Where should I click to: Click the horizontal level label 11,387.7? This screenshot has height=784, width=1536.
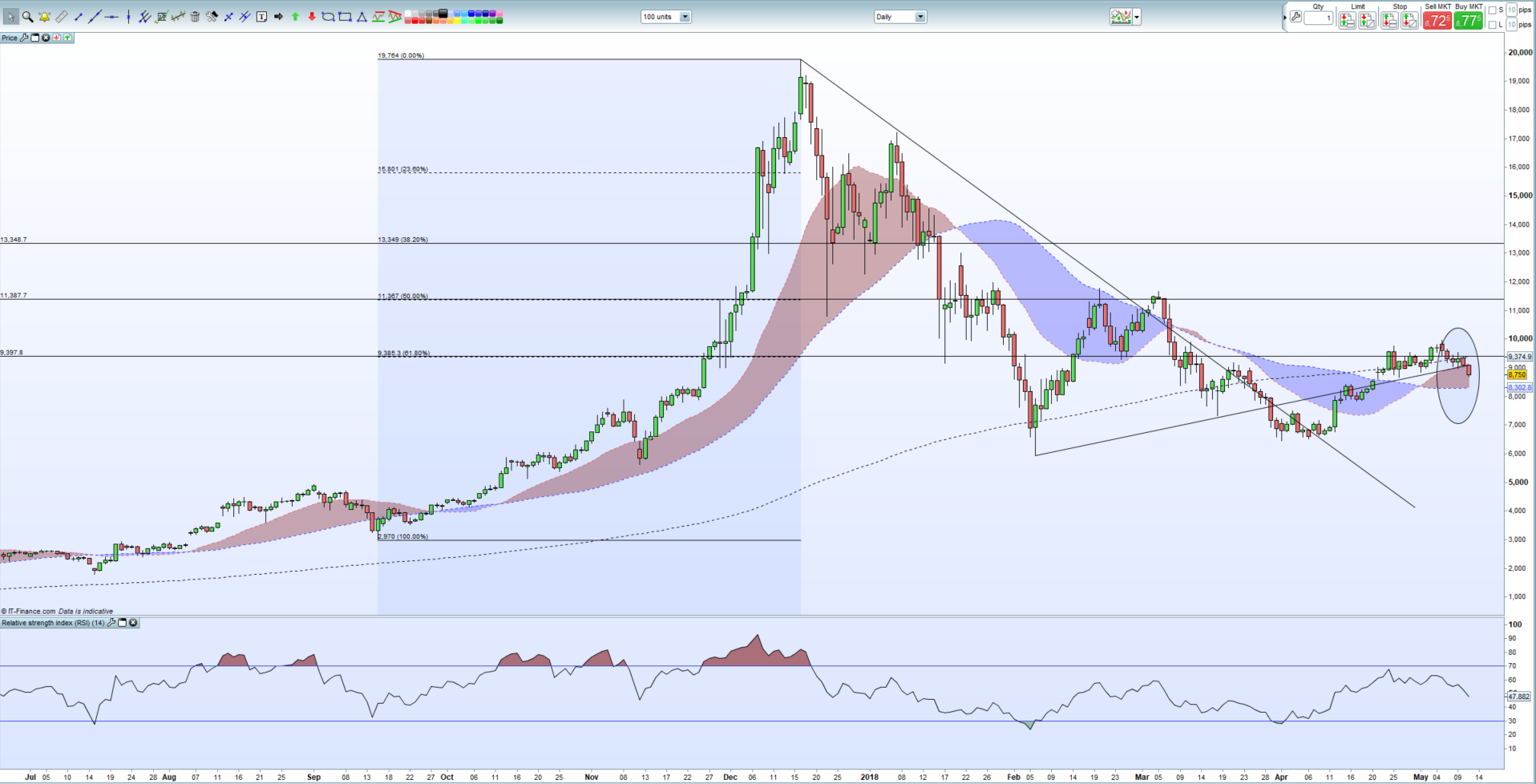[14, 295]
